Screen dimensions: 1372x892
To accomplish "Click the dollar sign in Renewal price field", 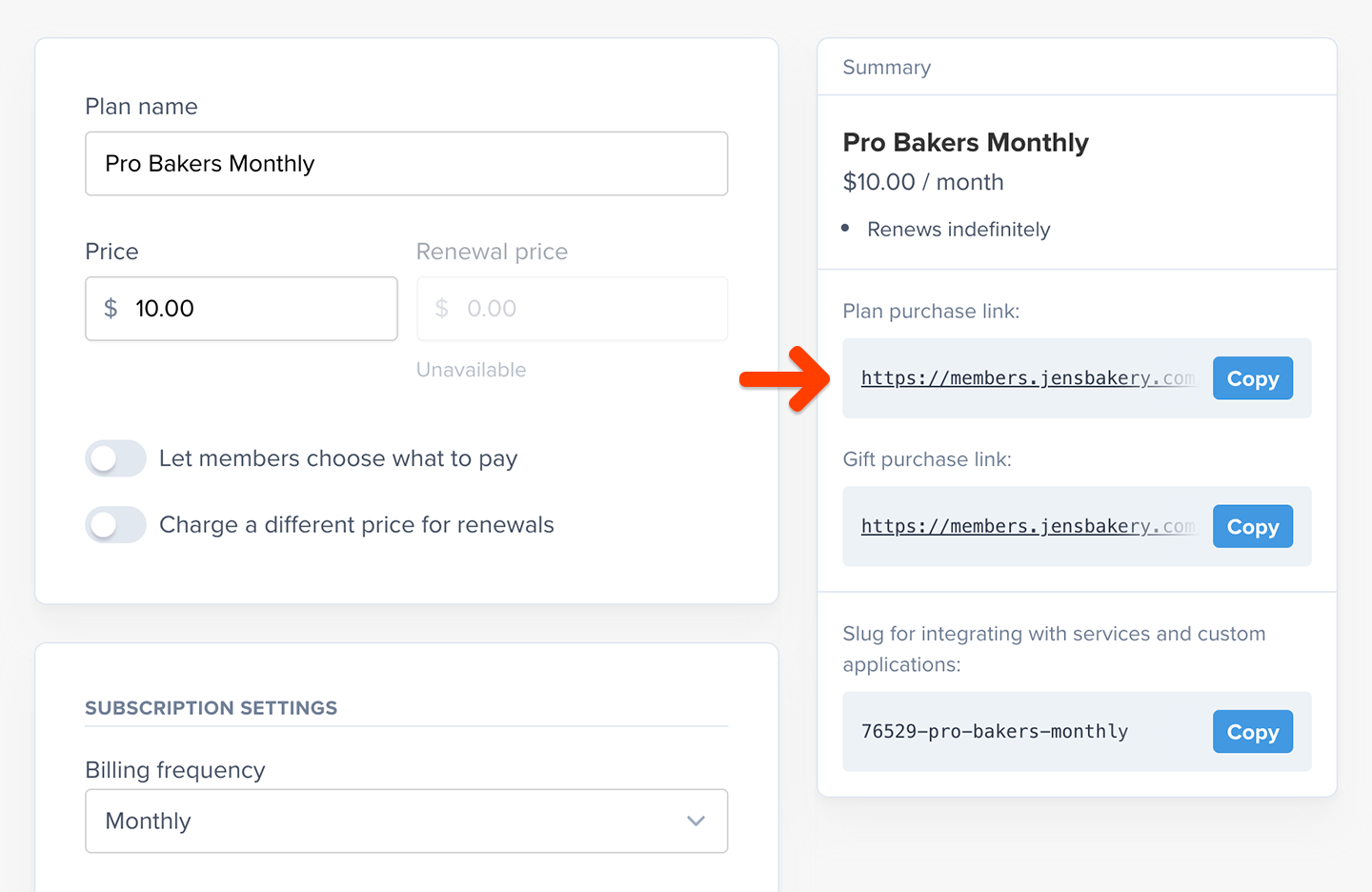I will pos(441,309).
